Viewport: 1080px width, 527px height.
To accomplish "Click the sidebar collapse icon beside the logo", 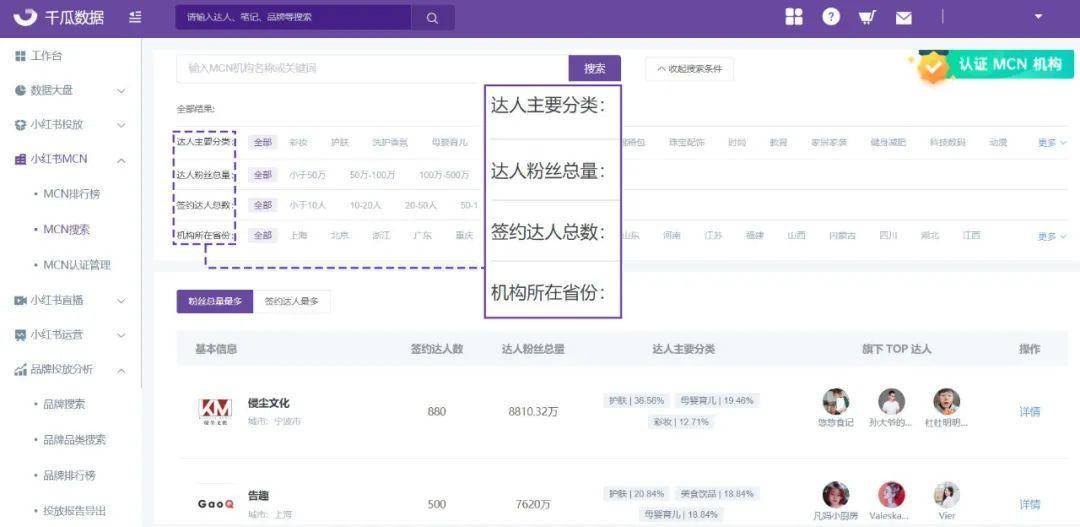I will point(136,17).
